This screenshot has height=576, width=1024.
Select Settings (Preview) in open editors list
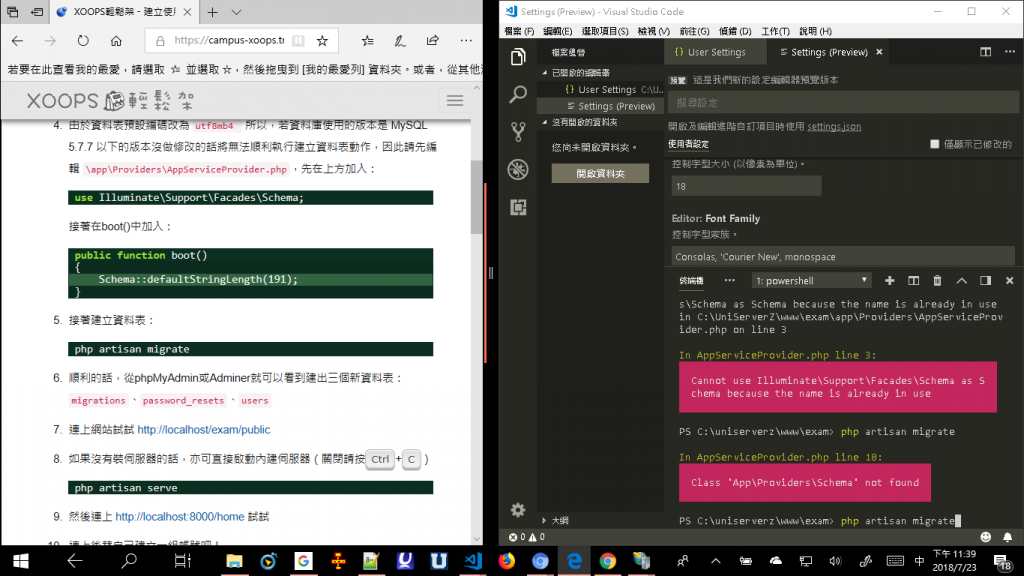coord(600,106)
